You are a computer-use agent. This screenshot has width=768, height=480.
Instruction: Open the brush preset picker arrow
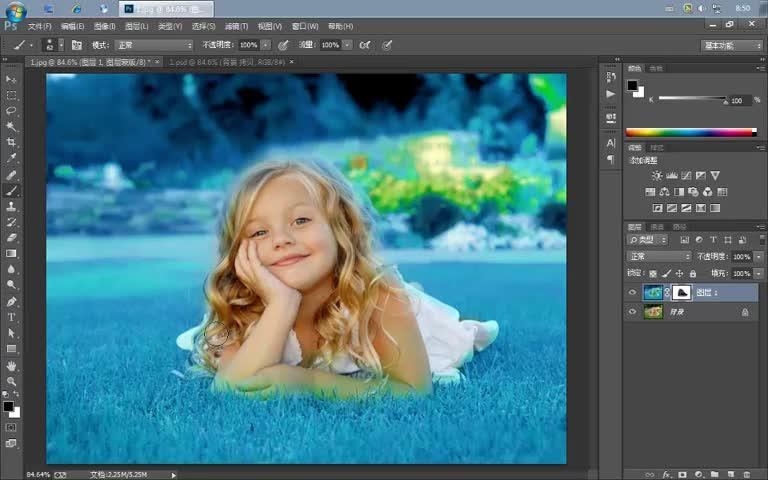click(61, 45)
